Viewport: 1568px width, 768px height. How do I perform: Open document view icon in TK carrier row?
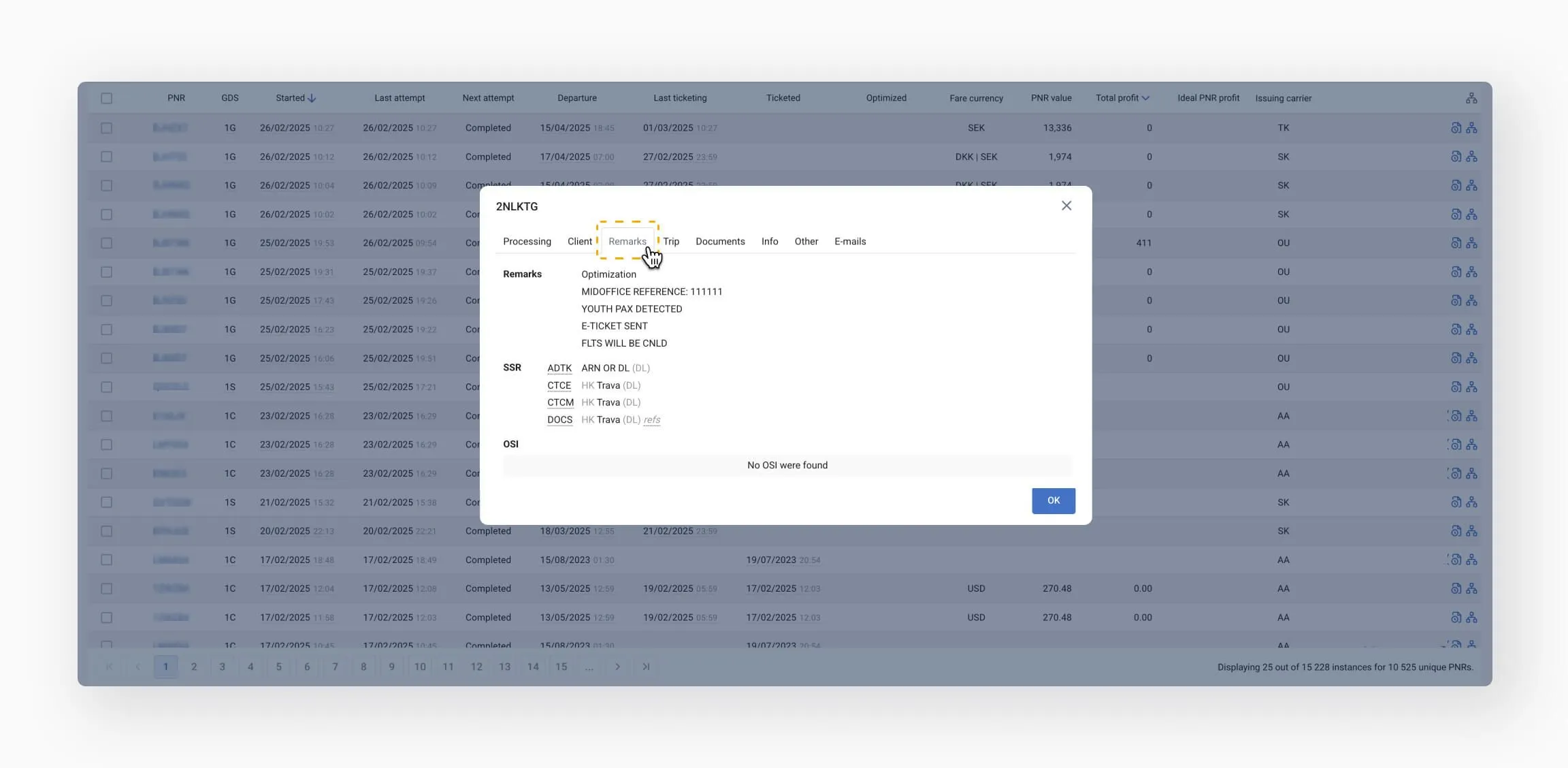1456,128
